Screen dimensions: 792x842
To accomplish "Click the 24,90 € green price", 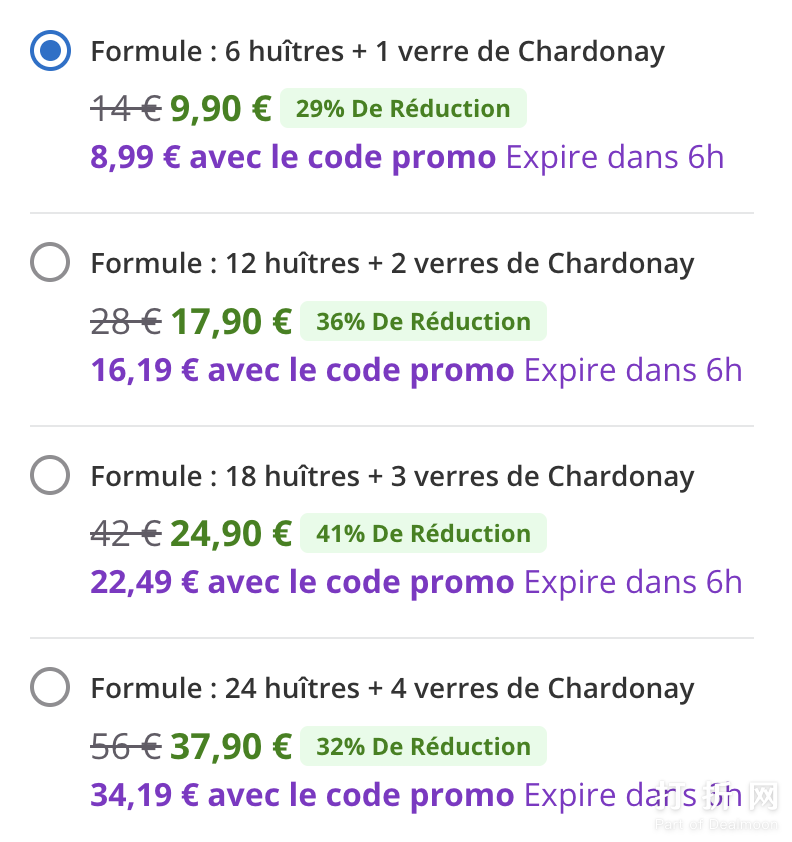I will (x=231, y=533).
